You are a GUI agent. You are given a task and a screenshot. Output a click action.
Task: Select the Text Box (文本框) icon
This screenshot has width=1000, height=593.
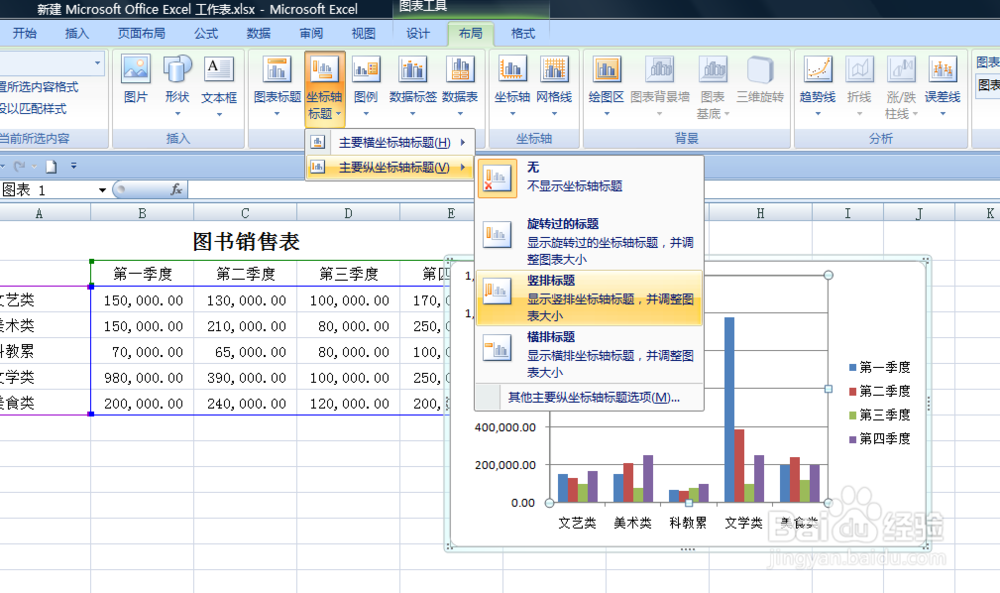pos(219,70)
